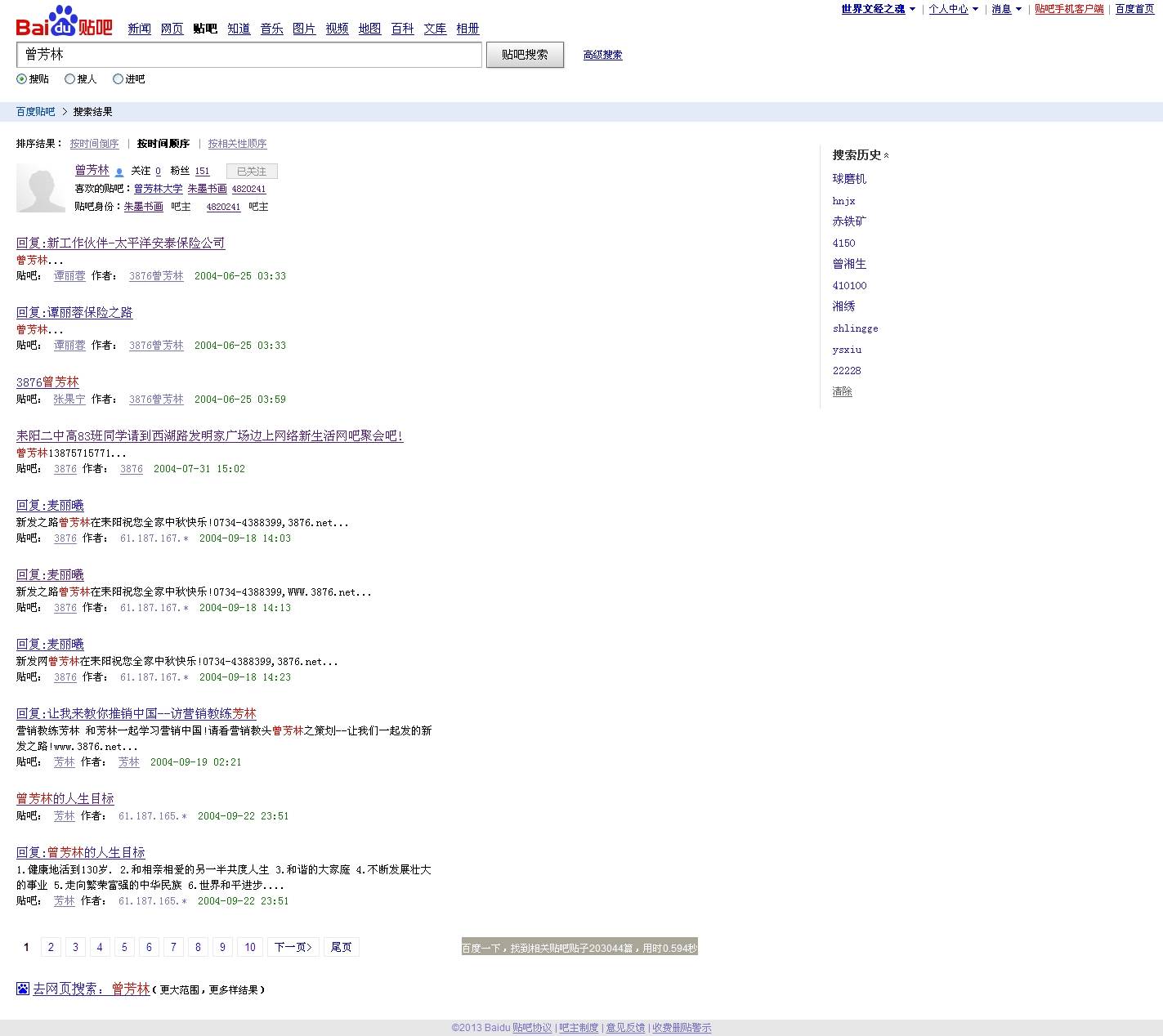This screenshot has height=1036, width=1163.
Task: Clear search history with 清除
Action: click(x=843, y=391)
